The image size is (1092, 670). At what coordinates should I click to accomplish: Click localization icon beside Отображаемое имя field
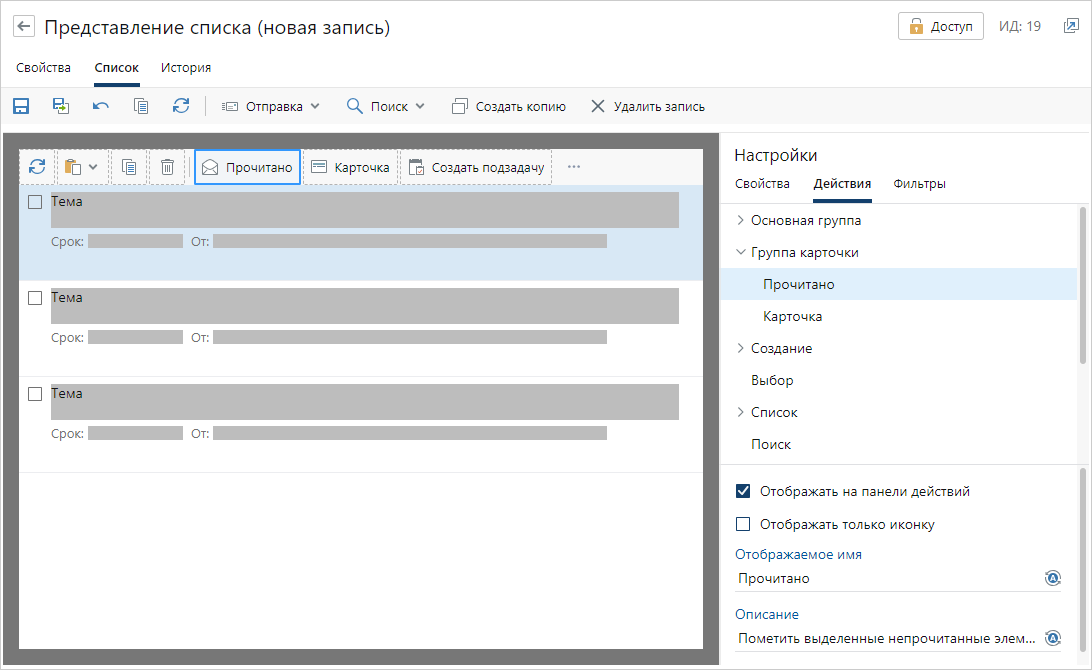1052,578
